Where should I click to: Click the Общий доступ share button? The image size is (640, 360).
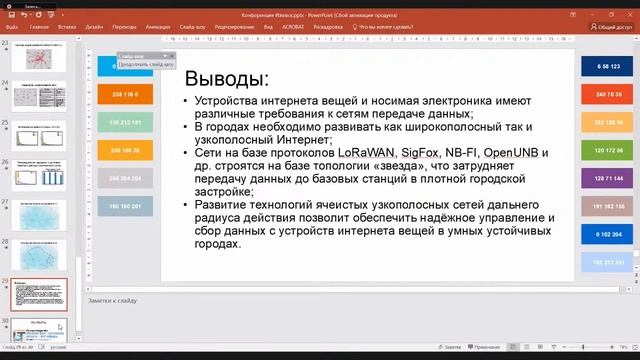611,27
